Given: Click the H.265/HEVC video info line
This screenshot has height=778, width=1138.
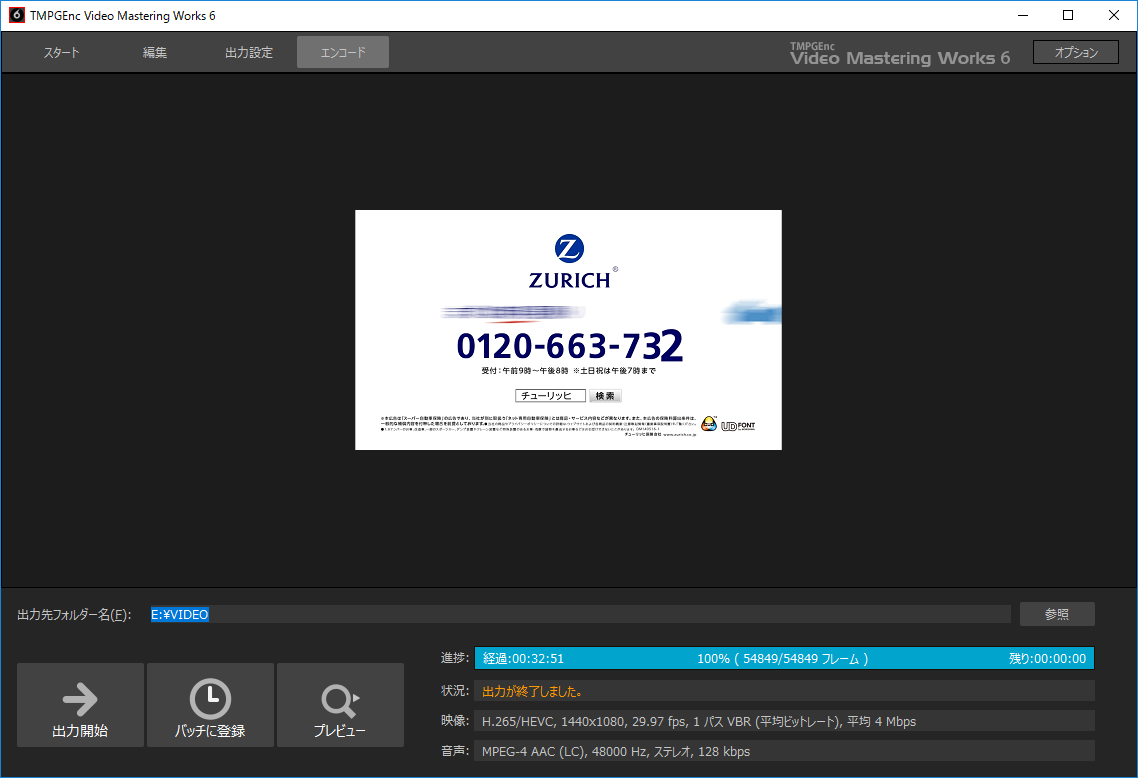Looking at the screenshot, I should pos(784,721).
